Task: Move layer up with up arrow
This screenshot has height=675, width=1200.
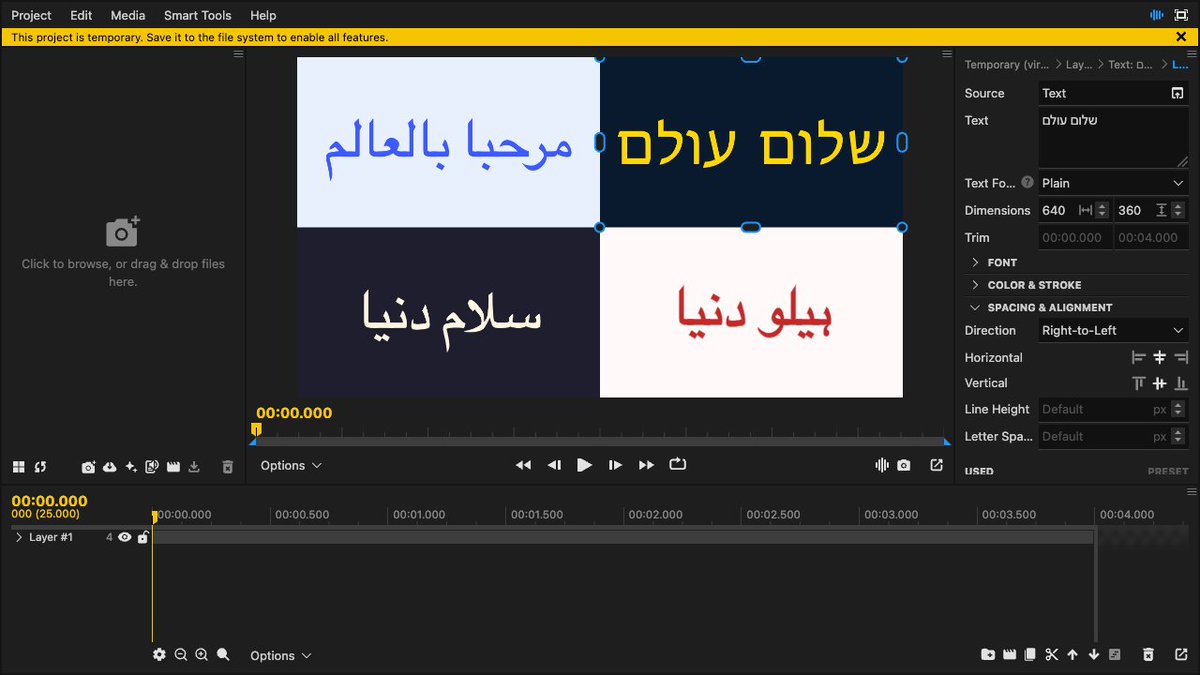Action: click(1072, 655)
